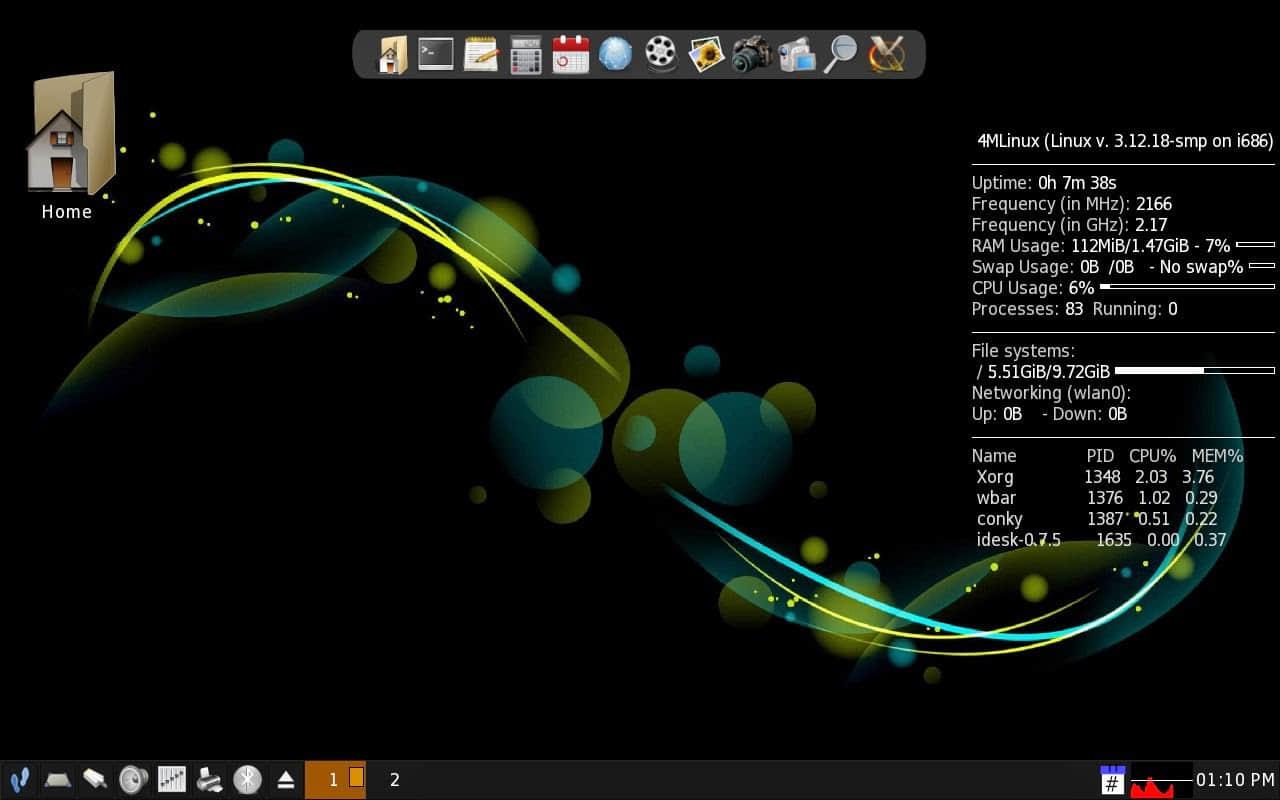The image size is (1280, 800).
Task: Open the camcorder app in the dock
Action: (796, 54)
